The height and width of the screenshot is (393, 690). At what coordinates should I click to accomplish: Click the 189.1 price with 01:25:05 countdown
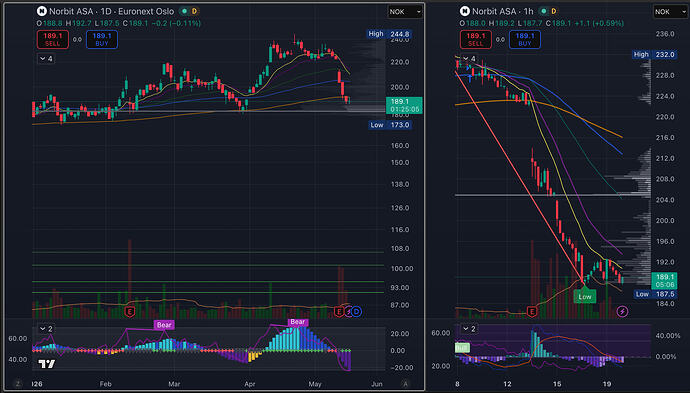[x=404, y=105]
